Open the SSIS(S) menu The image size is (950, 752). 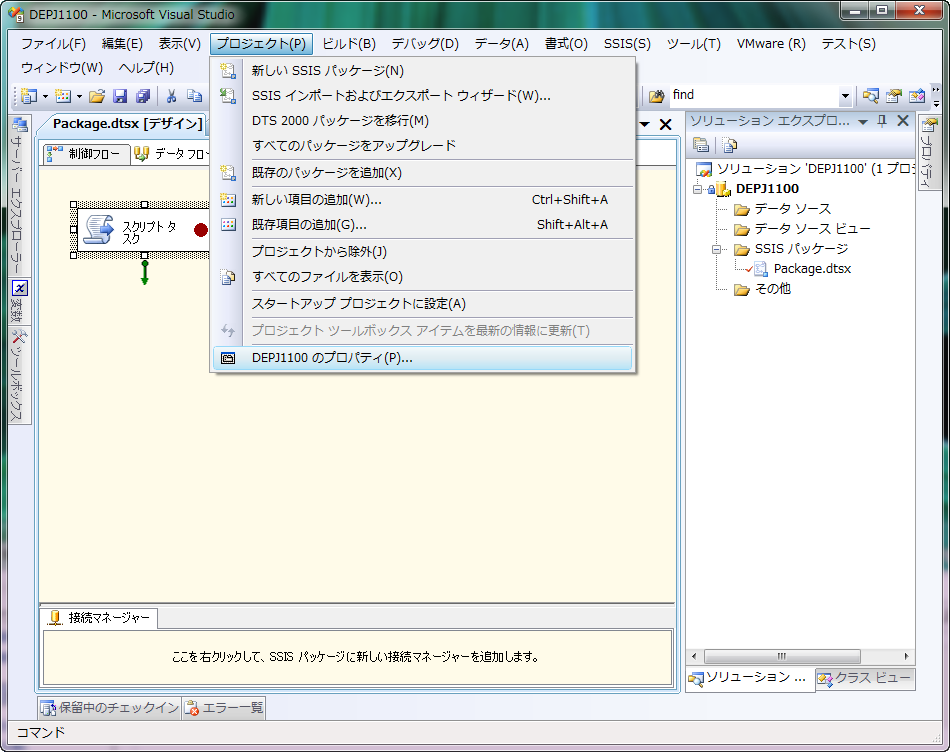pyautogui.click(x=627, y=44)
